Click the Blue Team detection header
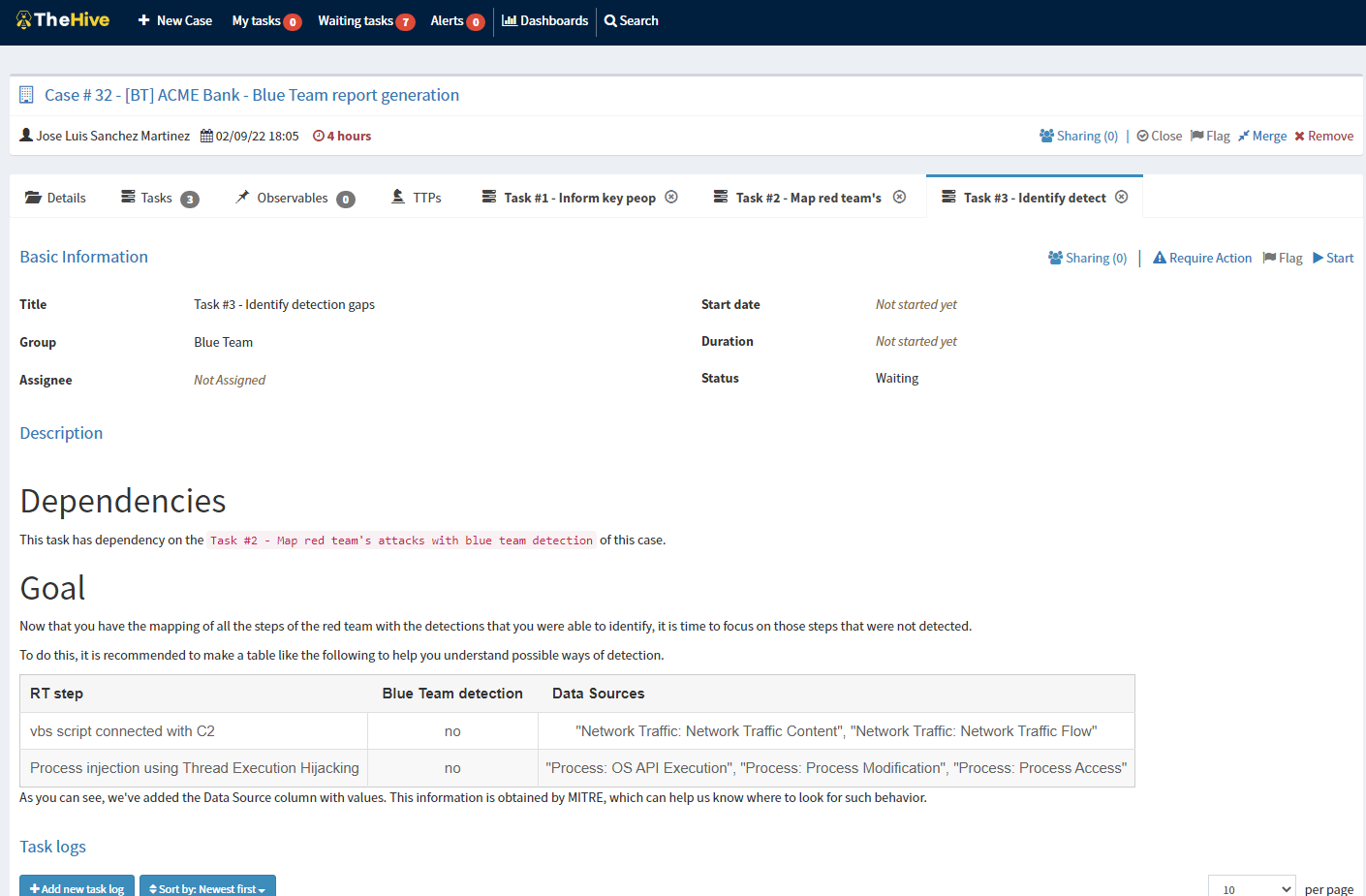 click(452, 694)
